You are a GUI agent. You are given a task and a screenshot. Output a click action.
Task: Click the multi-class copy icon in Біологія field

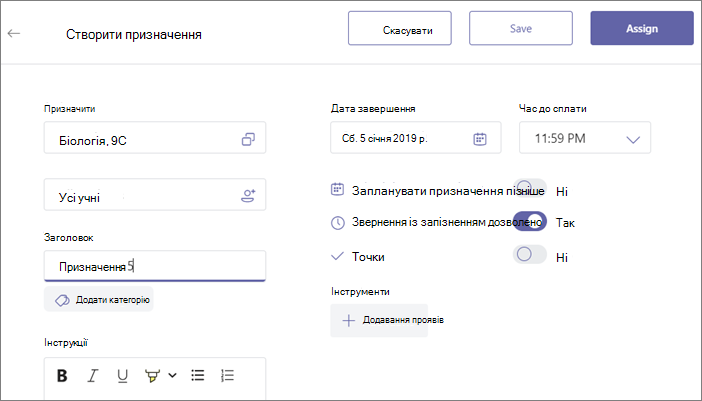248,139
